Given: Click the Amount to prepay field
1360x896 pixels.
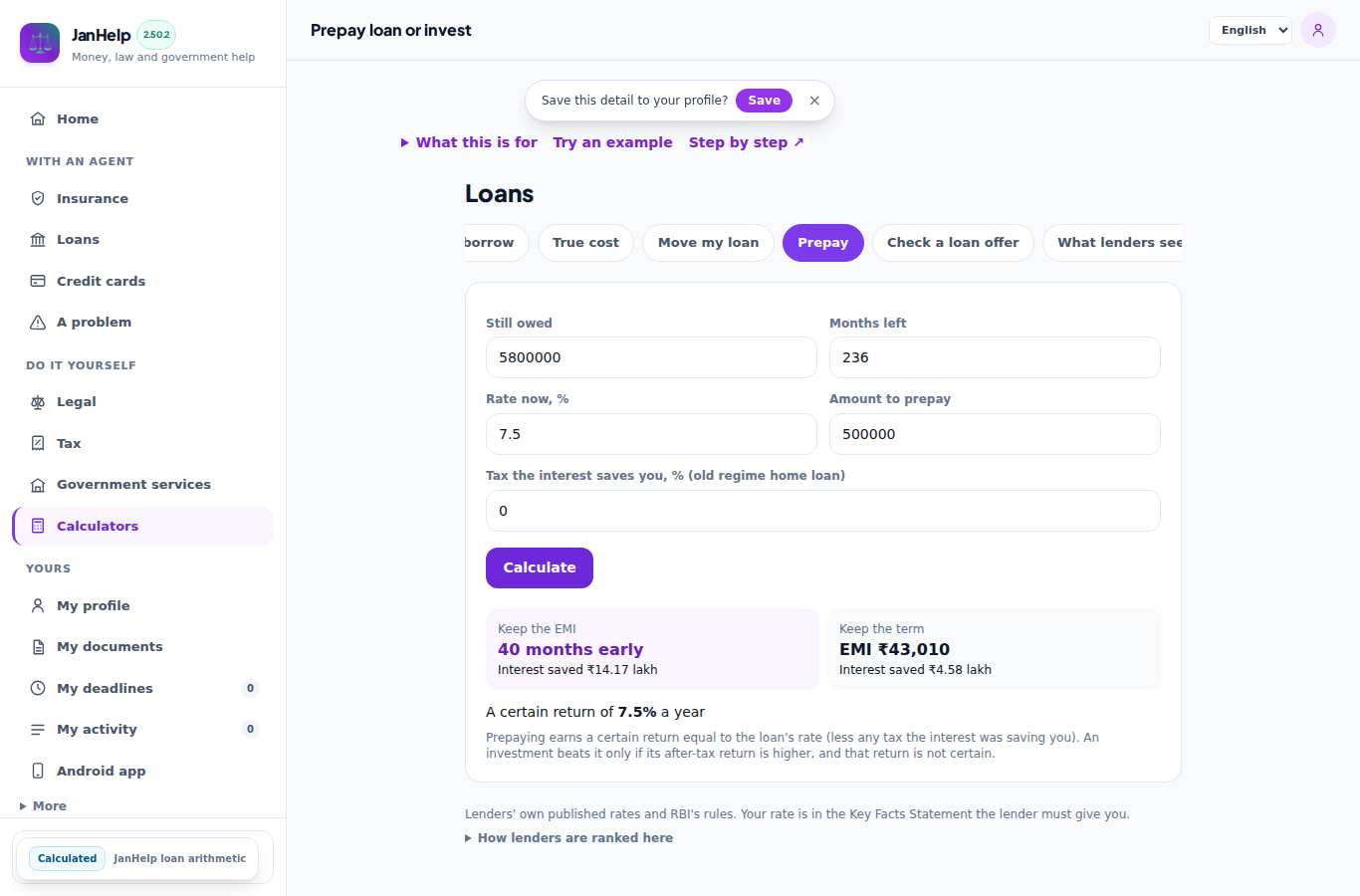Looking at the screenshot, I should click(x=995, y=434).
